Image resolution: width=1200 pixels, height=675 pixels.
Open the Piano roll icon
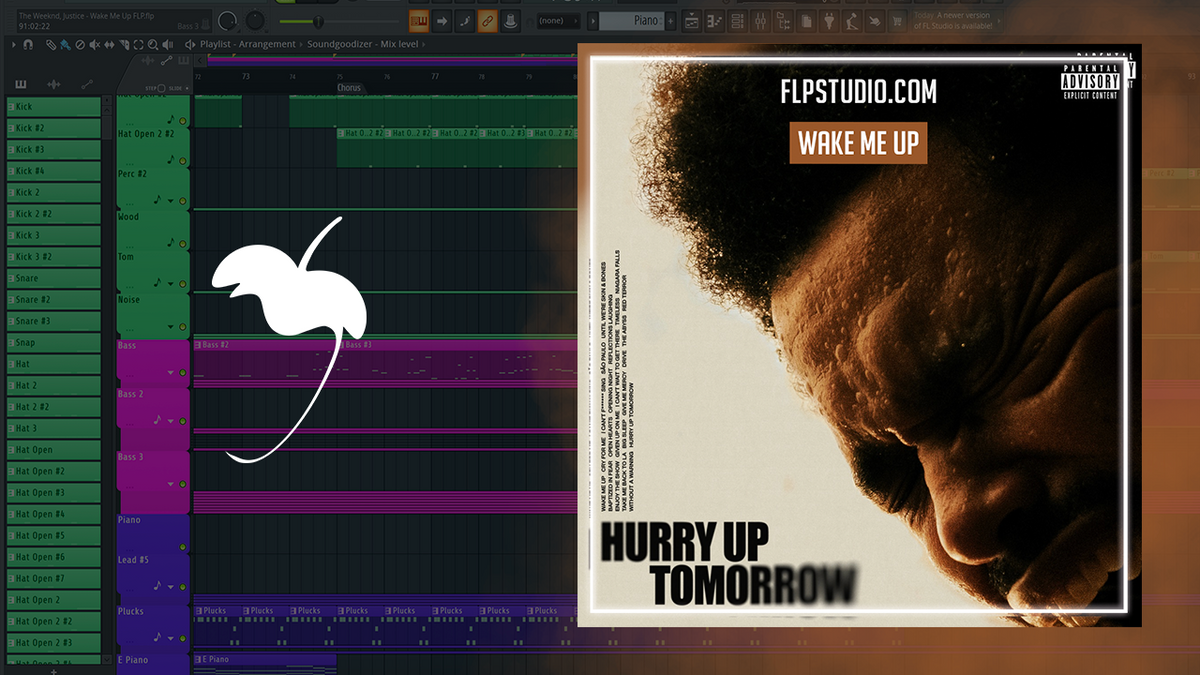pos(714,20)
